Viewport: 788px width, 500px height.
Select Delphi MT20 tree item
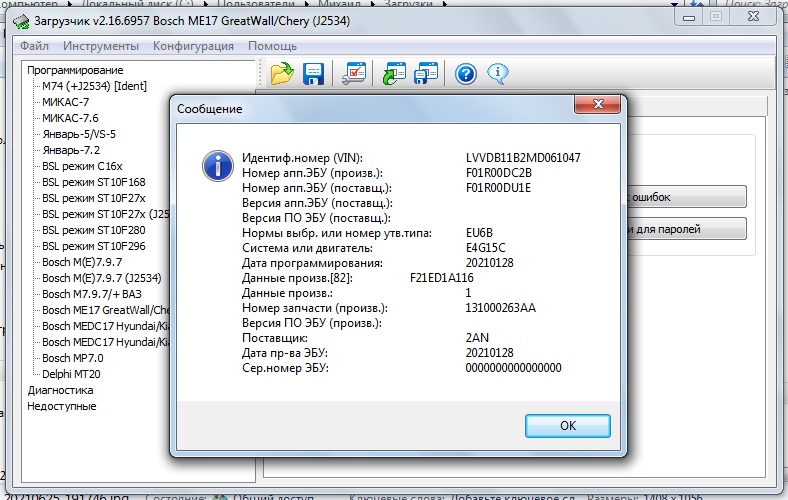71,374
